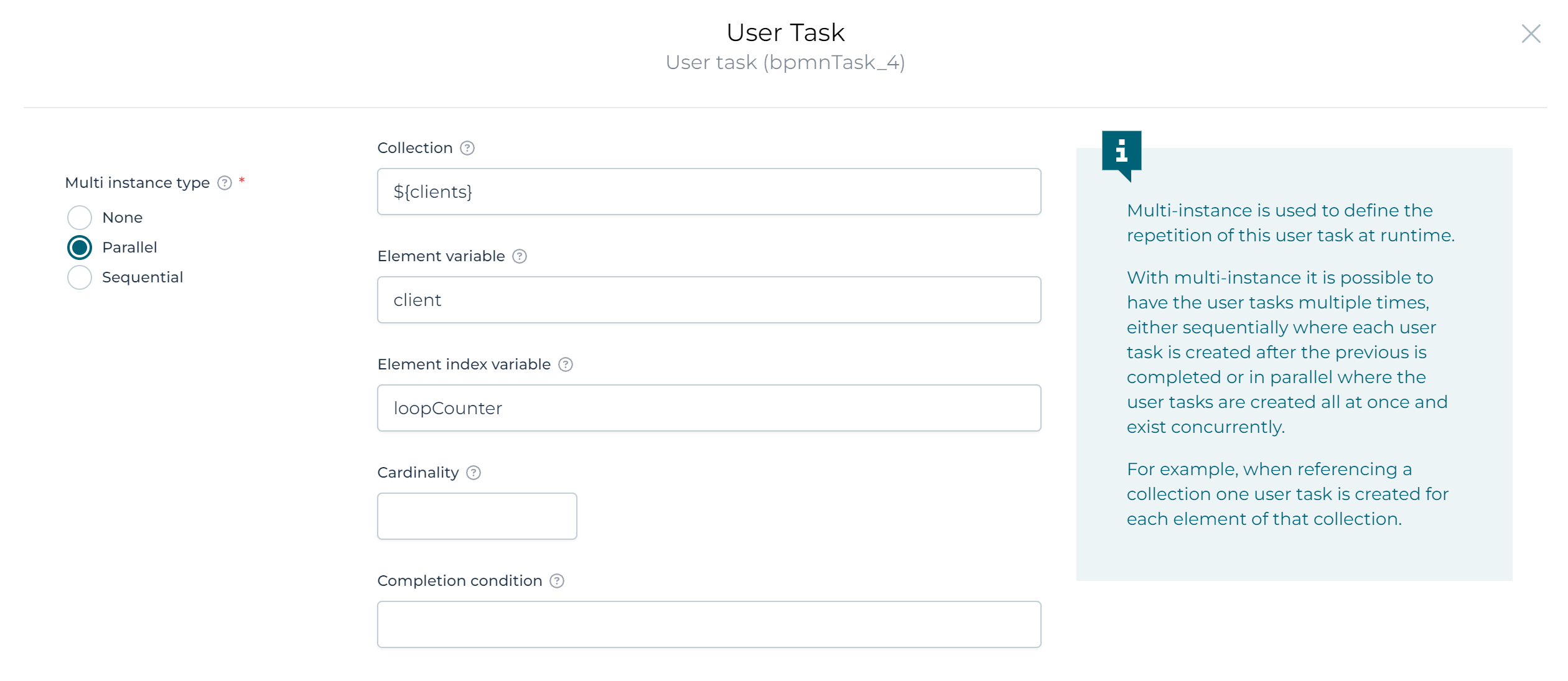The width and height of the screenshot is (1568, 681).
Task: Click the Parallel label text
Action: 129,248
